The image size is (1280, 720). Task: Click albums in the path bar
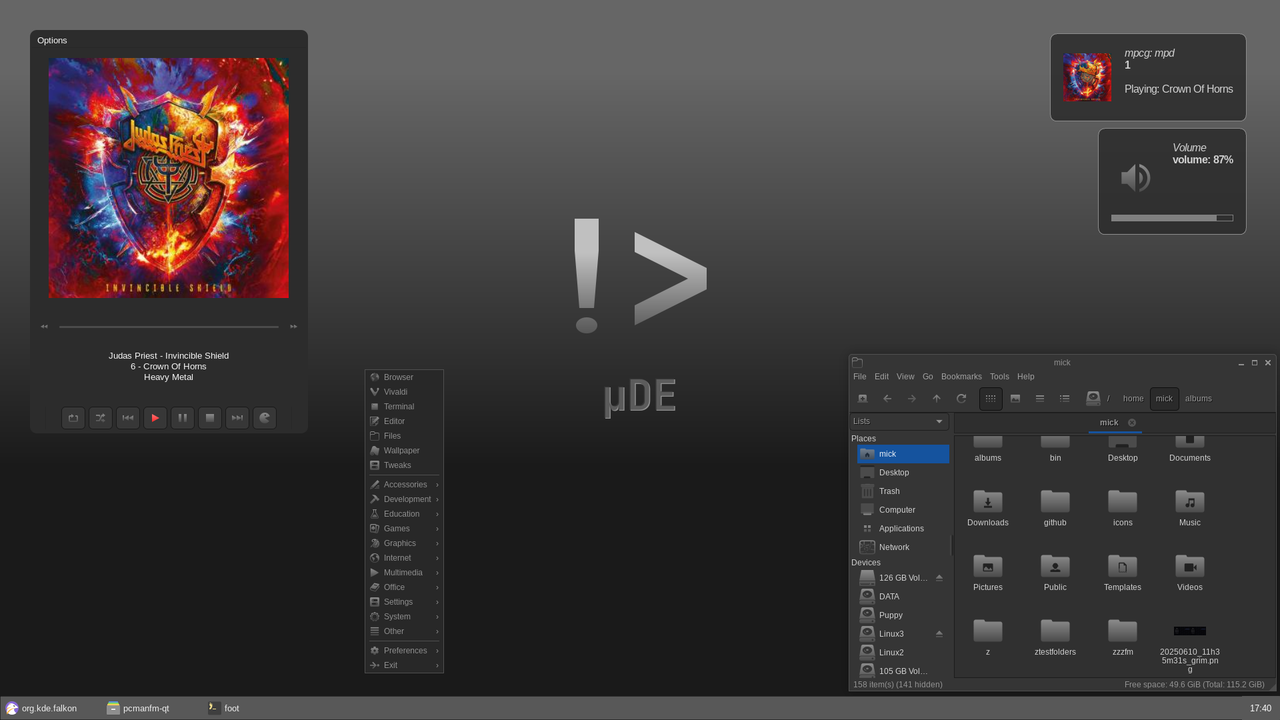[x=1198, y=398]
